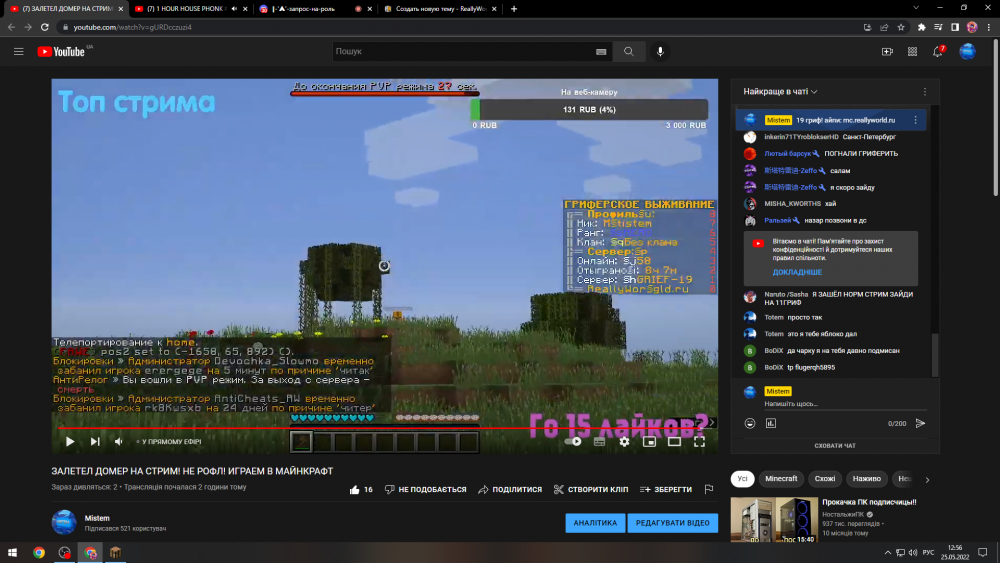
Task: Open pinned message options three dots
Action: point(916,120)
